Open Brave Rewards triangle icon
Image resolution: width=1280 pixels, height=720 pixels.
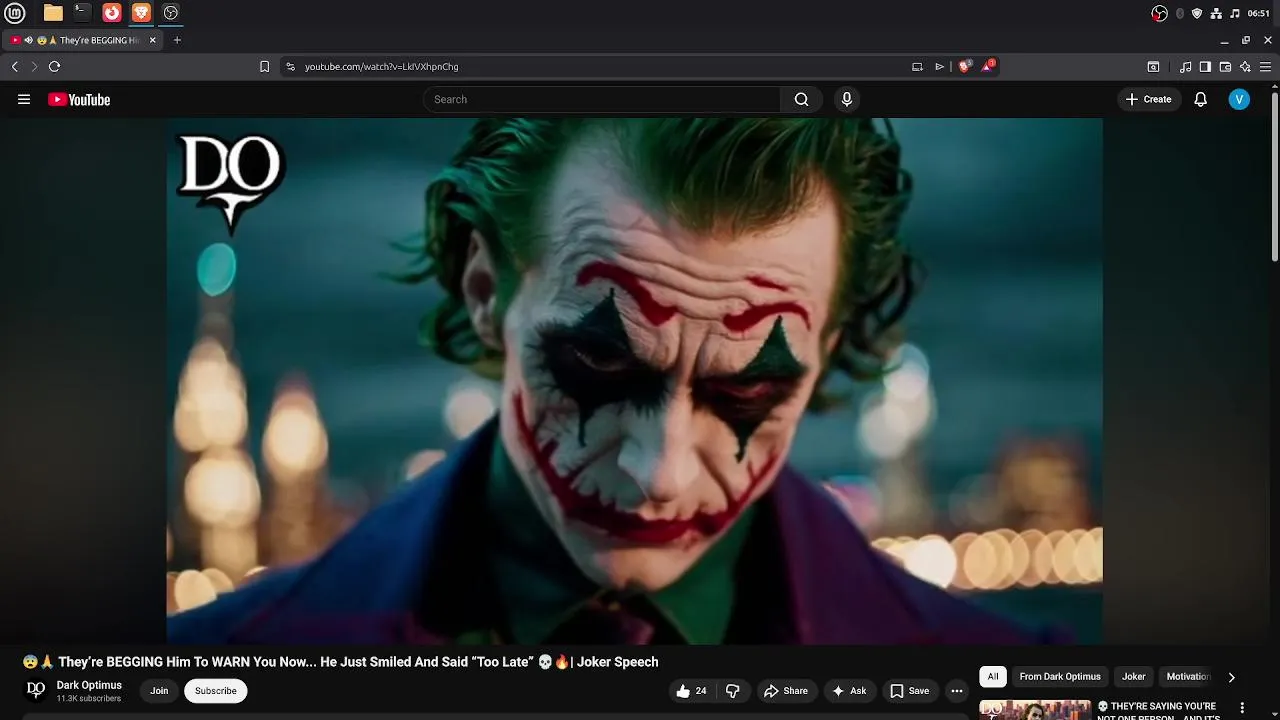pos(988,67)
